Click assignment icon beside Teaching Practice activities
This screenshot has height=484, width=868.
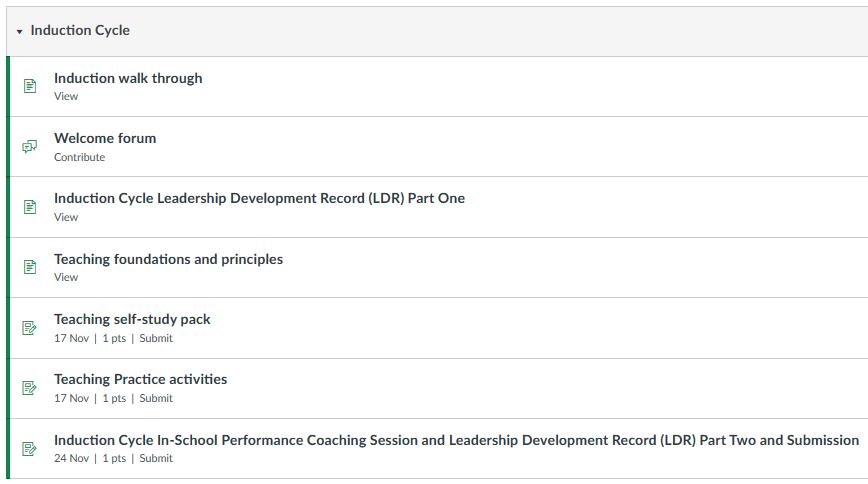pos(30,388)
